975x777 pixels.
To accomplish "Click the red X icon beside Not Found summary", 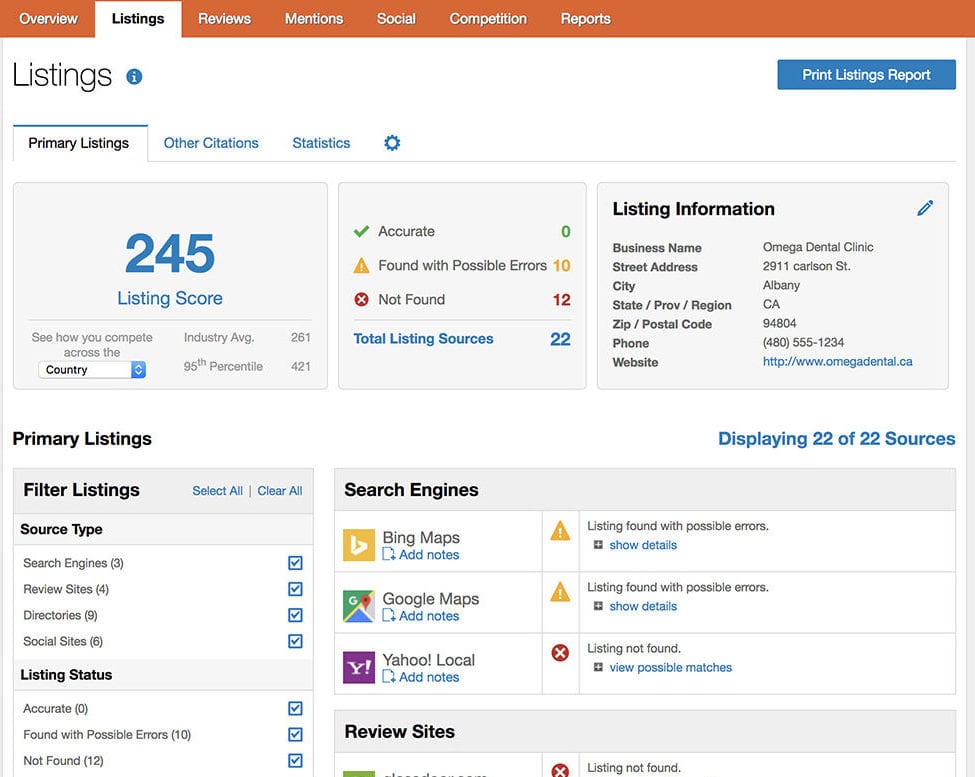I will tap(361, 300).
